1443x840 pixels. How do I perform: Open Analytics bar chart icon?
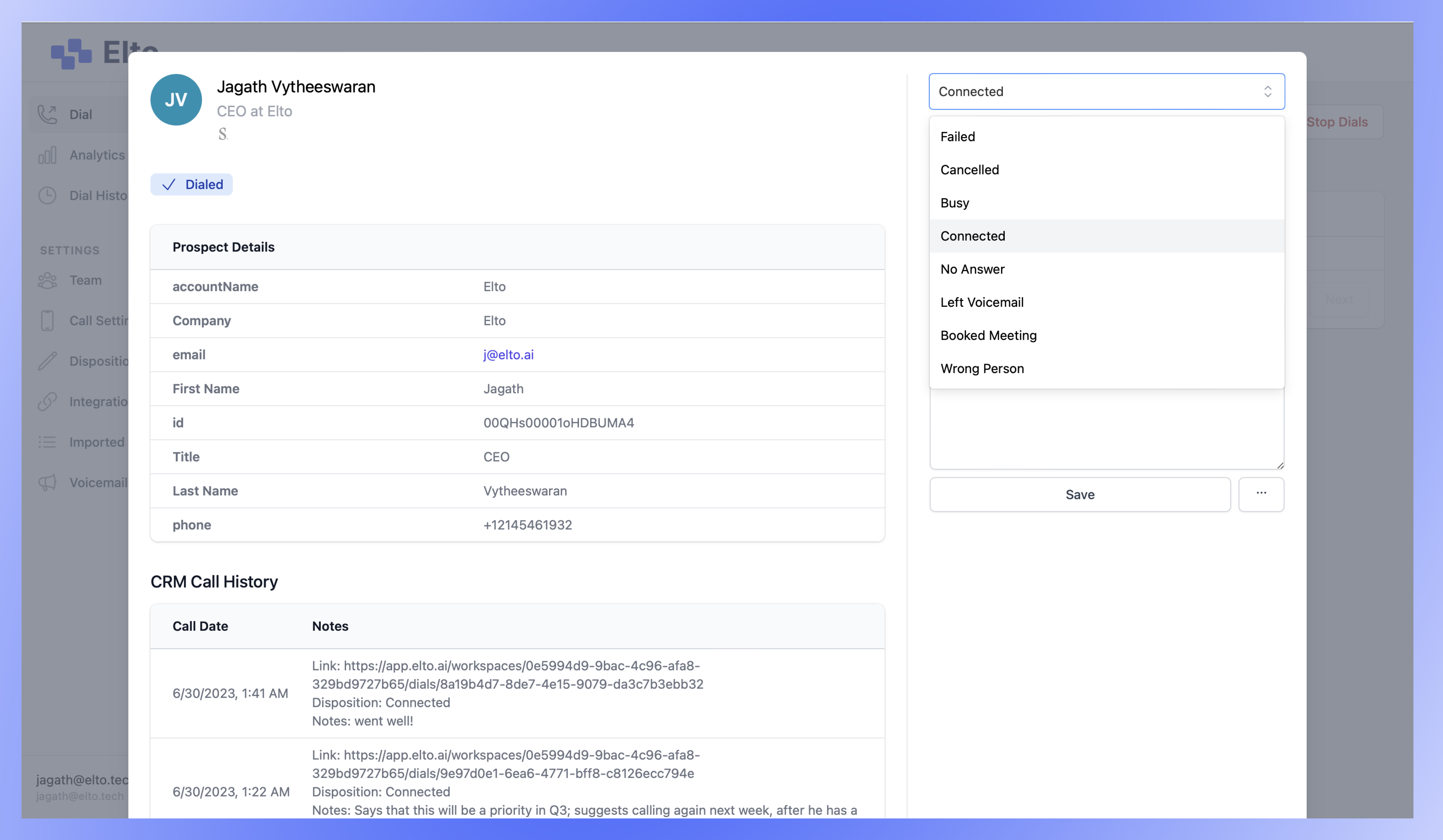(47, 155)
